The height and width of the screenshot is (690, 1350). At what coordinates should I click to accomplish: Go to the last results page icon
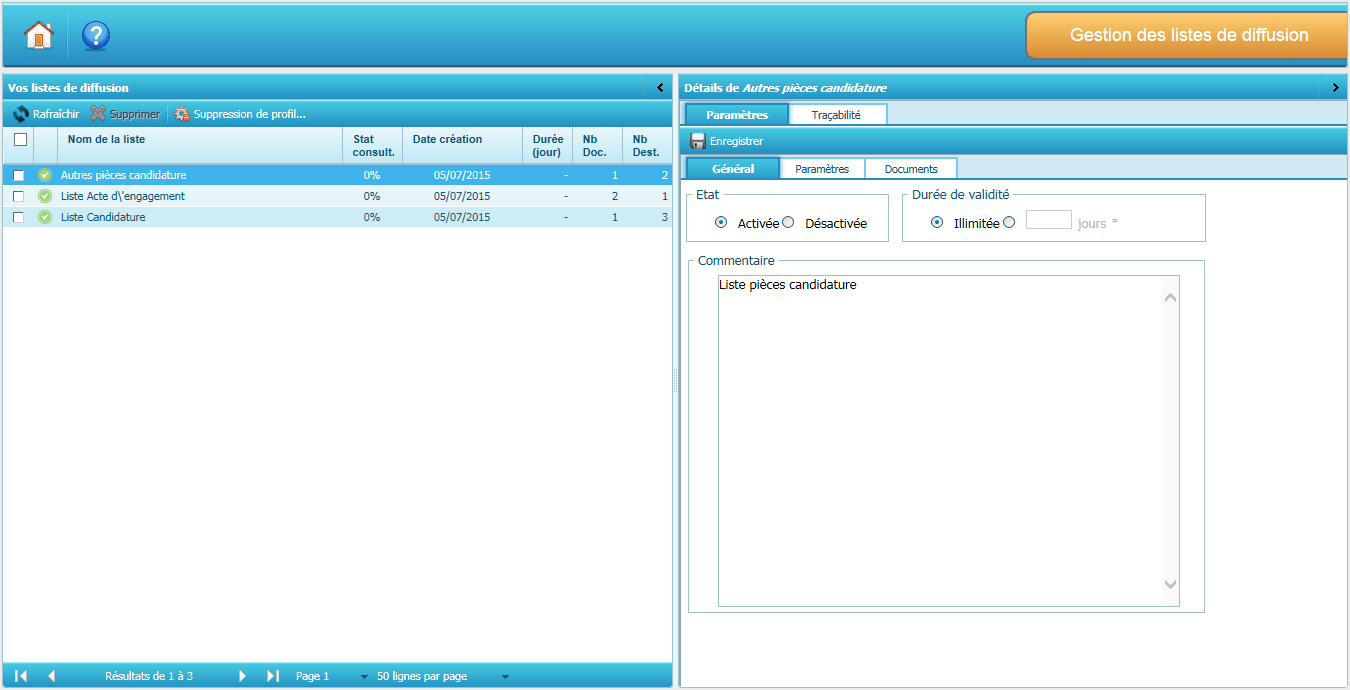pyautogui.click(x=273, y=676)
